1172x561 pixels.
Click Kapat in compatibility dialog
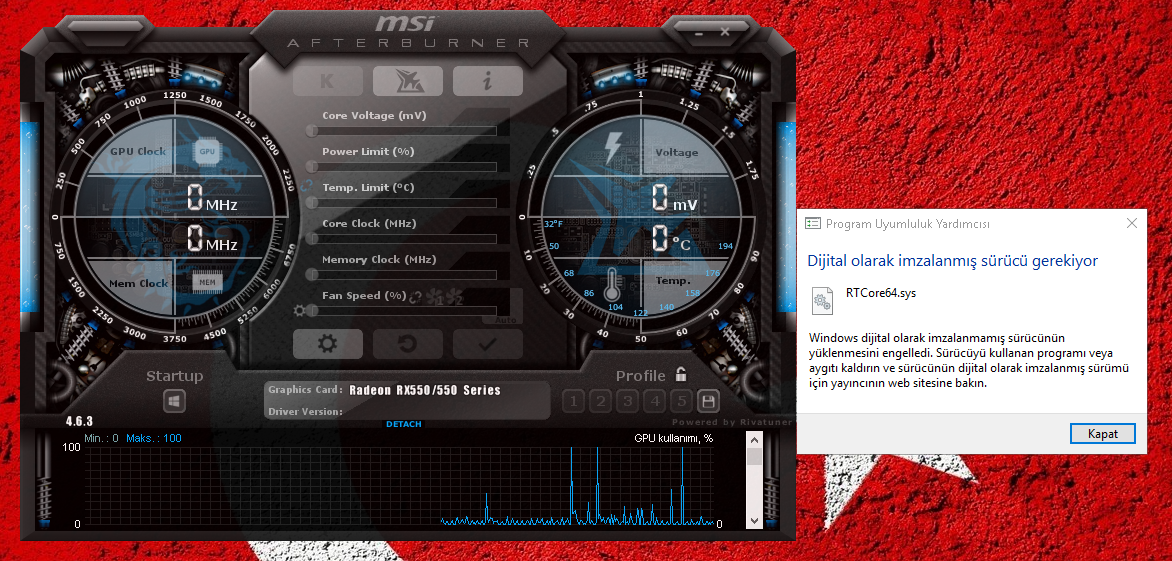point(1102,433)
